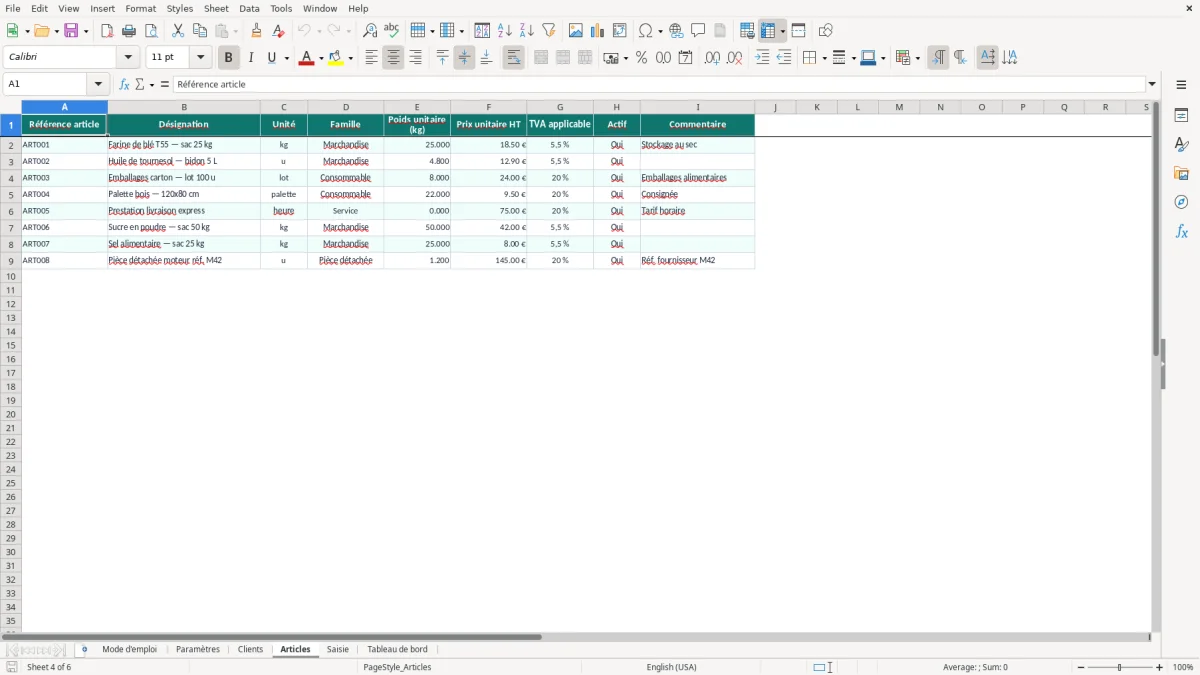Open font color dropdown arrow

321,58
